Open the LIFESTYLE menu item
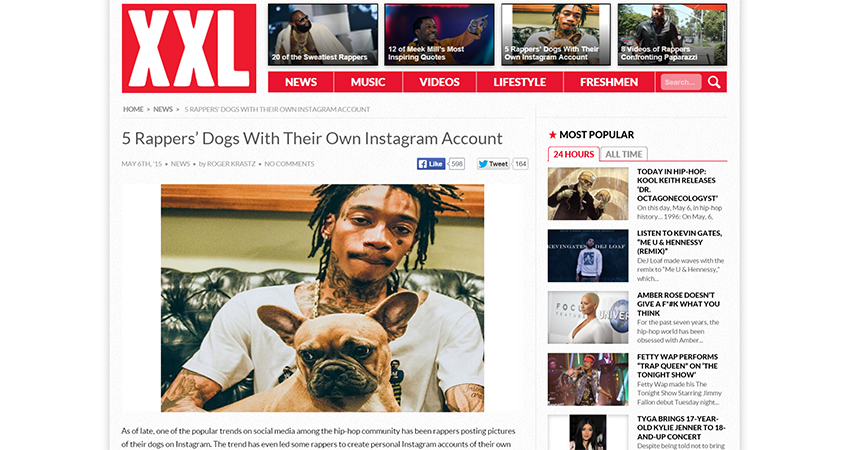 520,82
